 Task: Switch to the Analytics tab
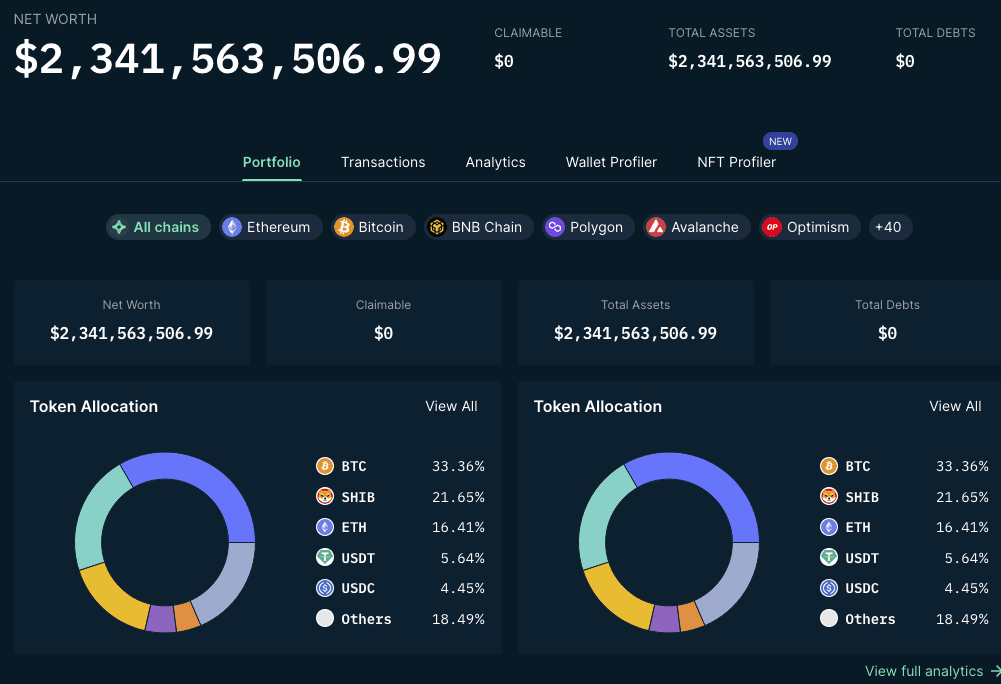495,162
